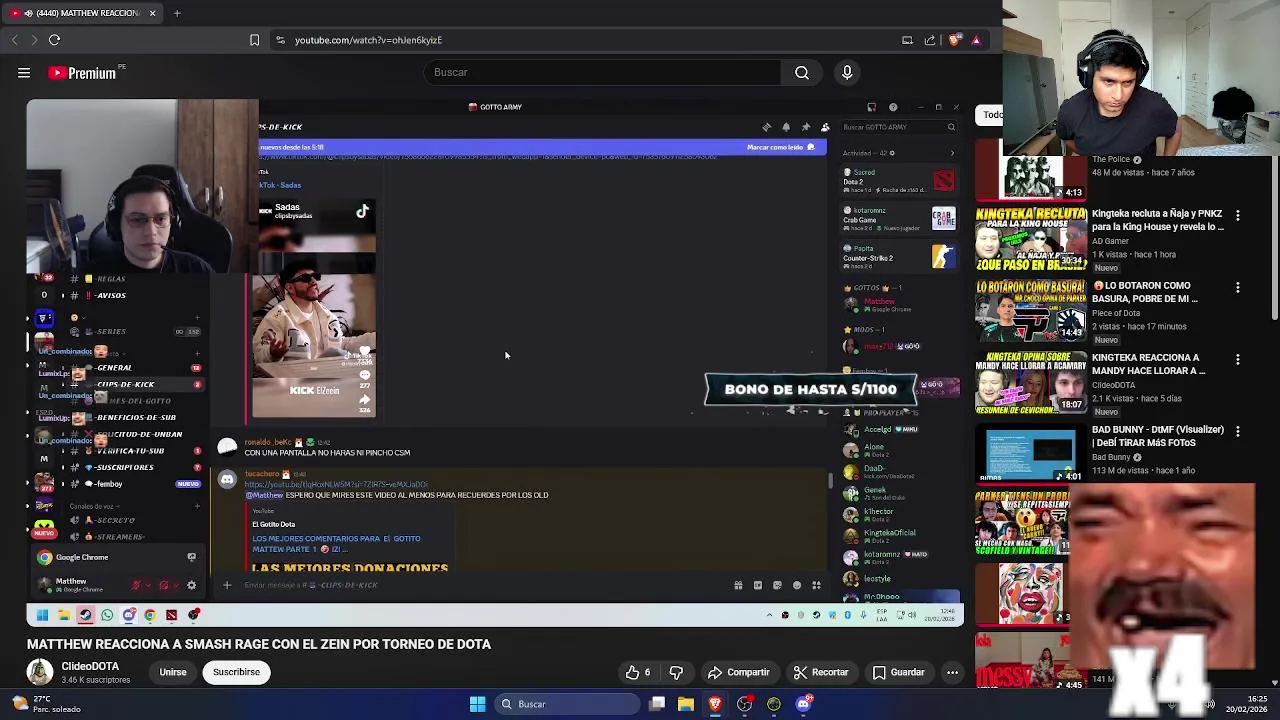Open the Windows Start menu

click(477, 704)
